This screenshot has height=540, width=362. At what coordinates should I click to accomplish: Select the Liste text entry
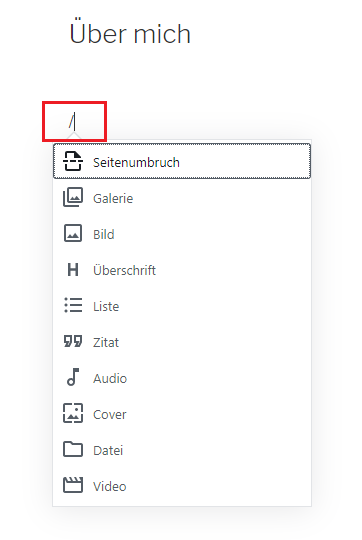point(106,307)
